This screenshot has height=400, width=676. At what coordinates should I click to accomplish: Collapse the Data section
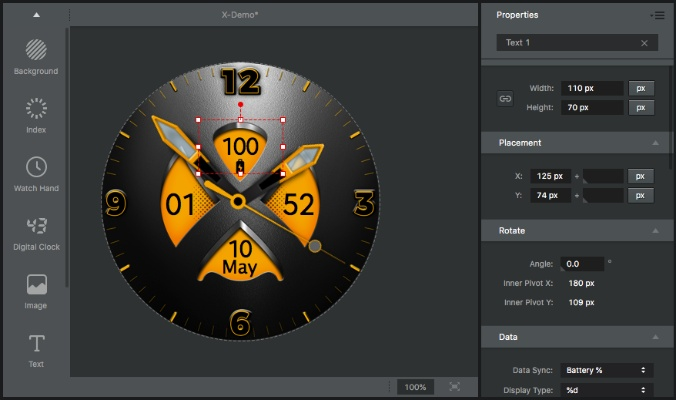pos(655,338)
